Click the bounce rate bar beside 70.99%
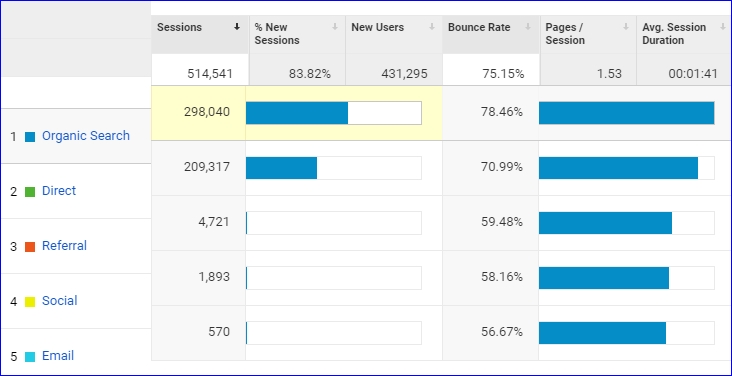The width and height of the screenshot is (732, 376). click(x=626, y=168)
